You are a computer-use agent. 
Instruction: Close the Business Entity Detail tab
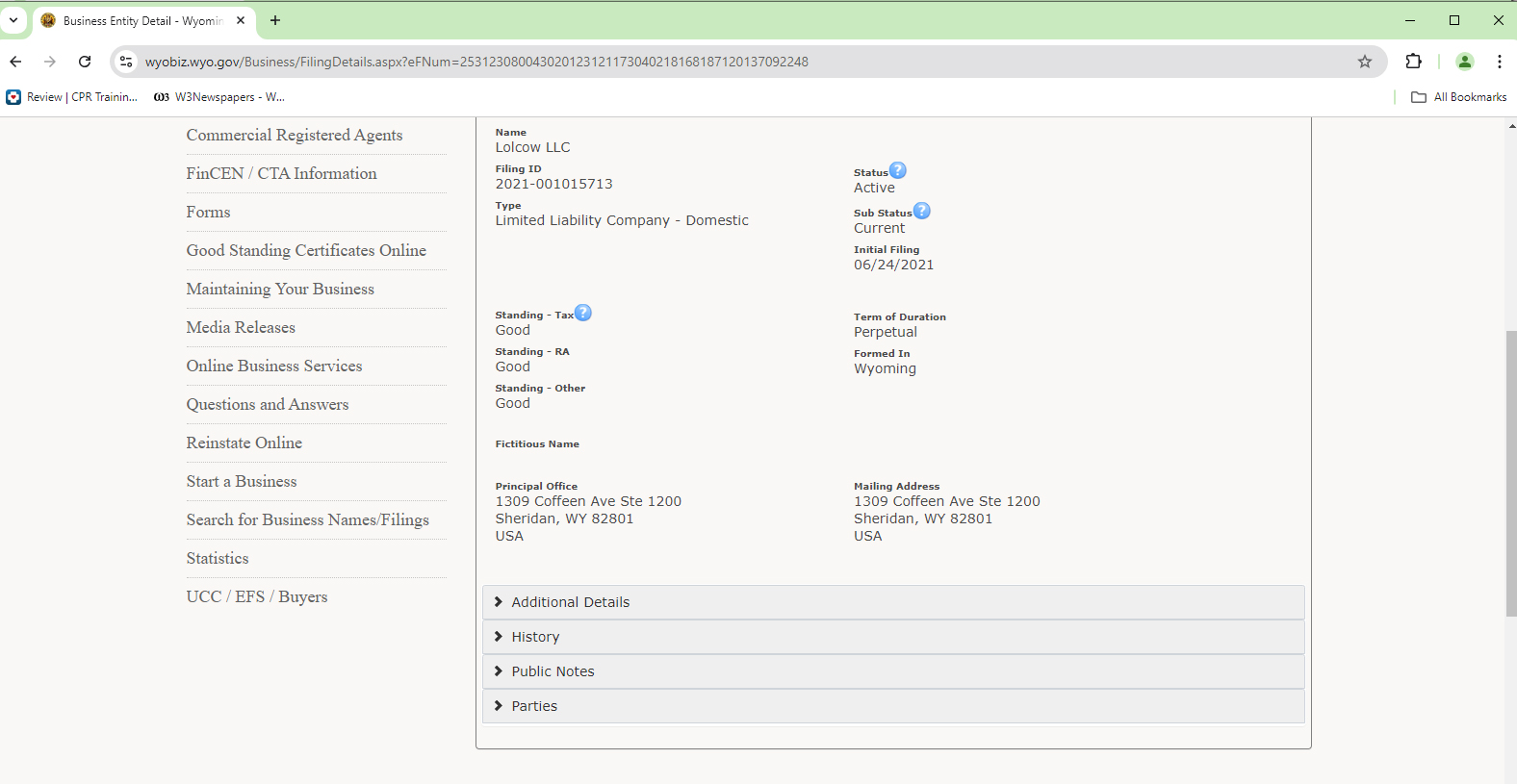[241, 20]
